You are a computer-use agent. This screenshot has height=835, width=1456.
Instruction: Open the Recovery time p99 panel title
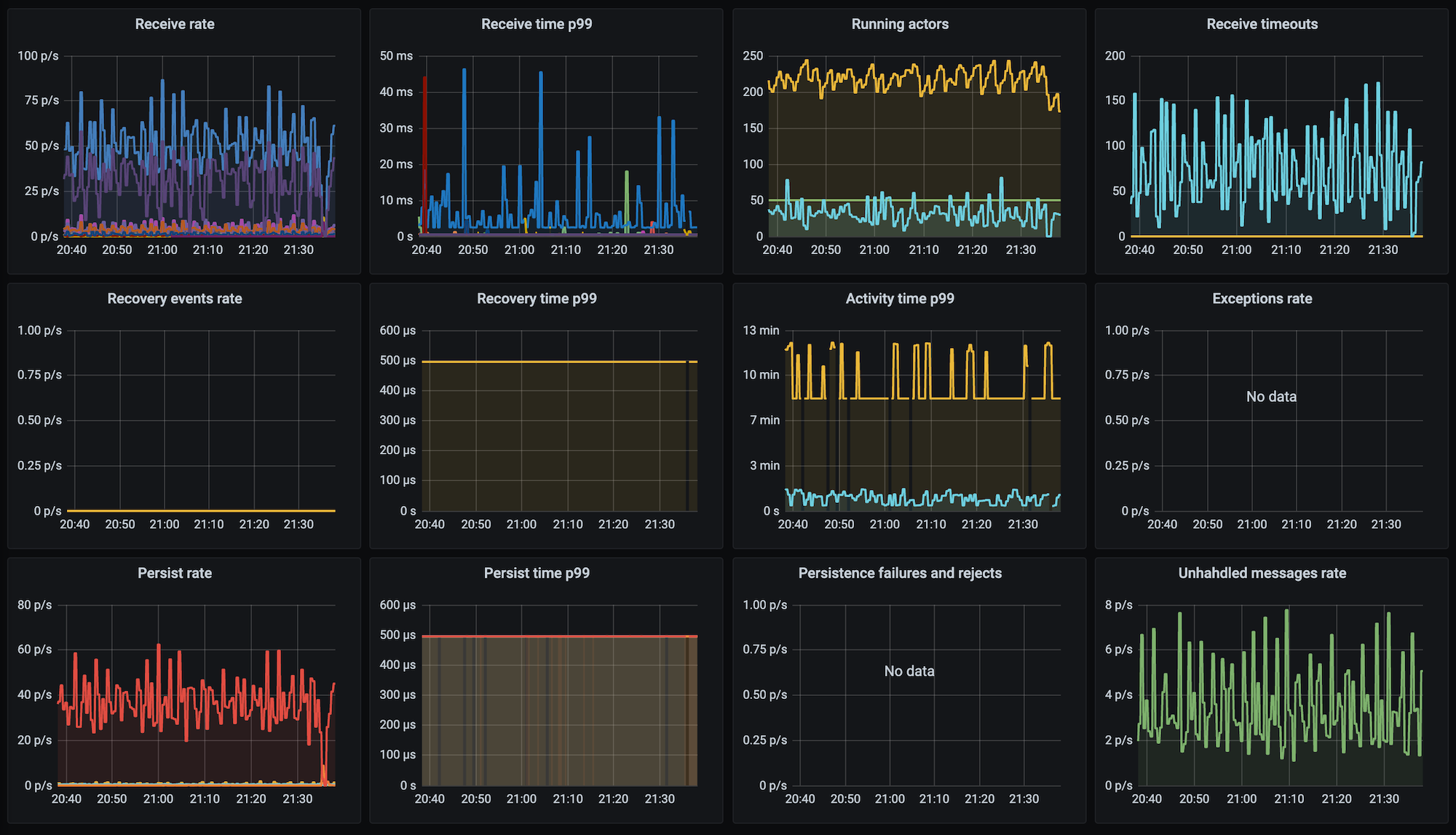[537, 298]
